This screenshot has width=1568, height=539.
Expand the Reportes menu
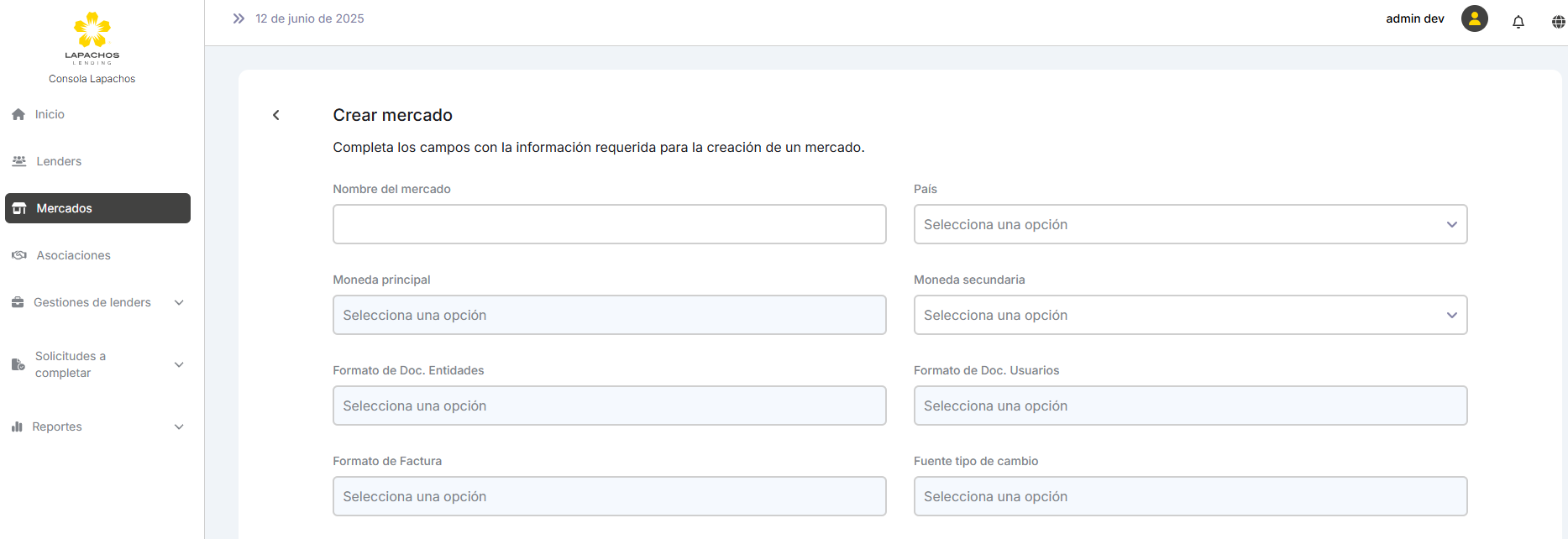[179, 426]
